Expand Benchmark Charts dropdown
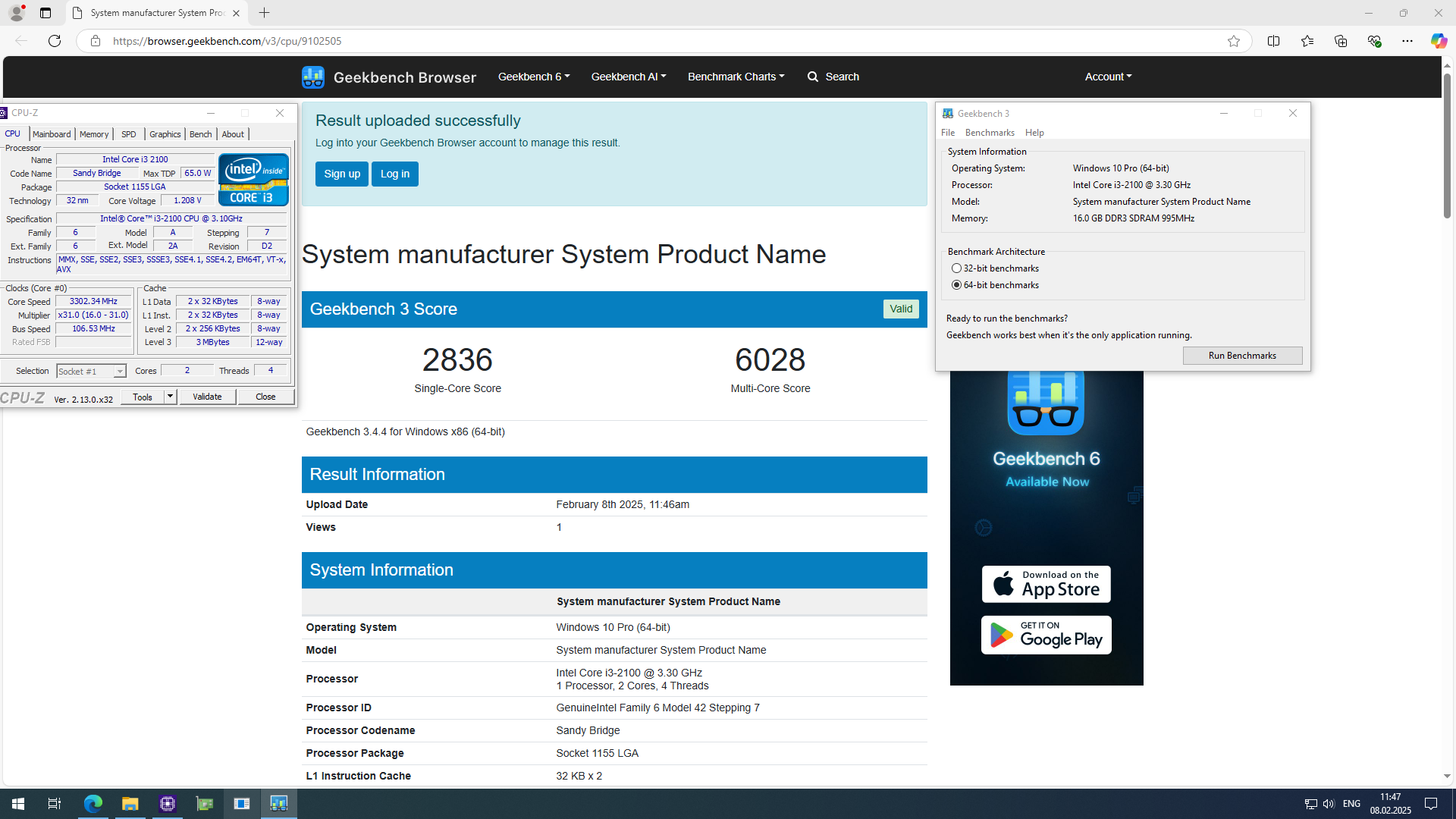1456x819 pixels. click(736, 77)
